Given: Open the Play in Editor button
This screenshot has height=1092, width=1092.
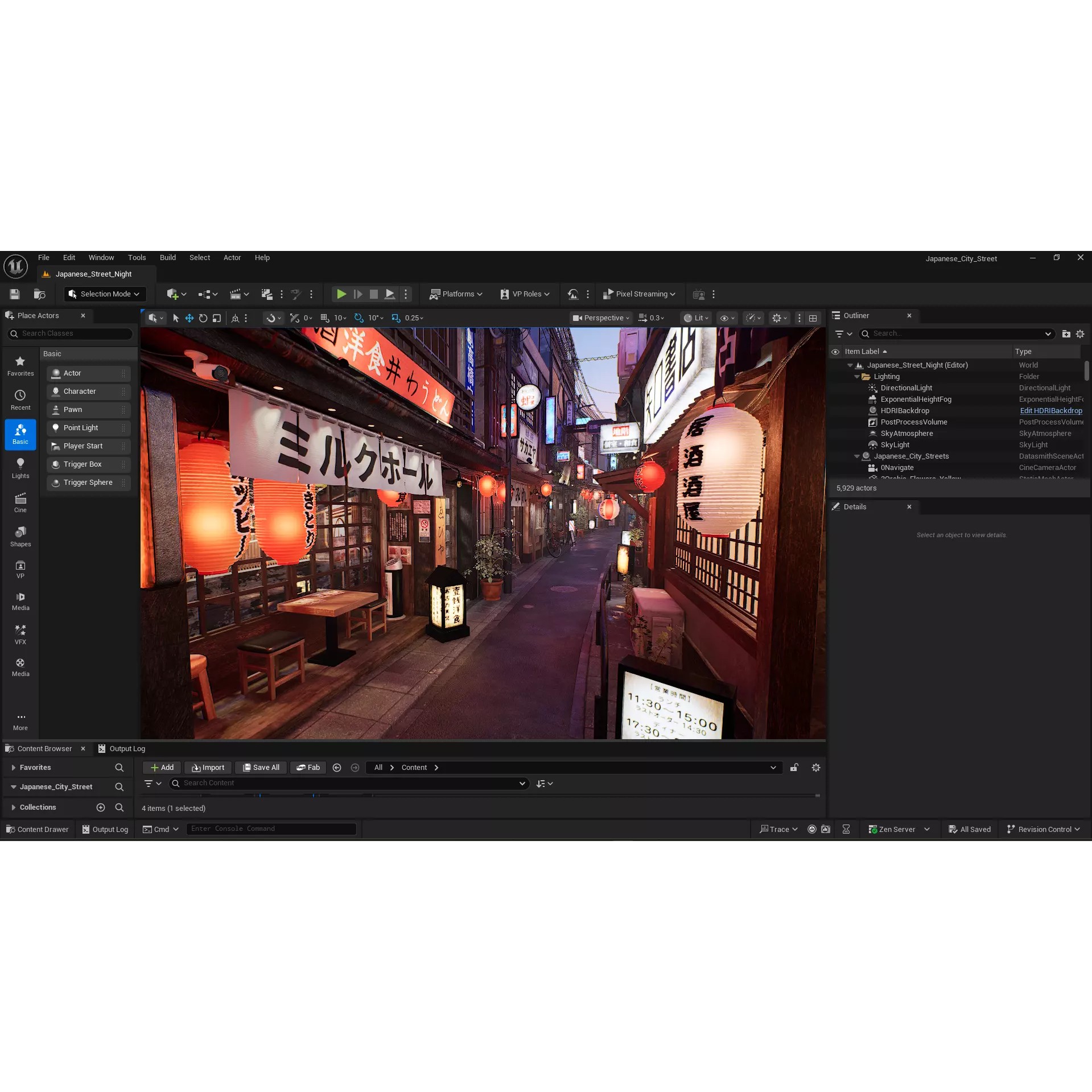Looking at the screenshot, I should (x=341, y=294).
